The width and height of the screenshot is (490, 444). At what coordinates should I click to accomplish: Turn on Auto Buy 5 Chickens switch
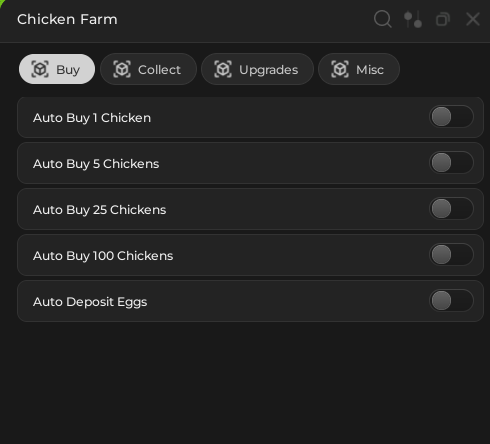click(451, 163)
